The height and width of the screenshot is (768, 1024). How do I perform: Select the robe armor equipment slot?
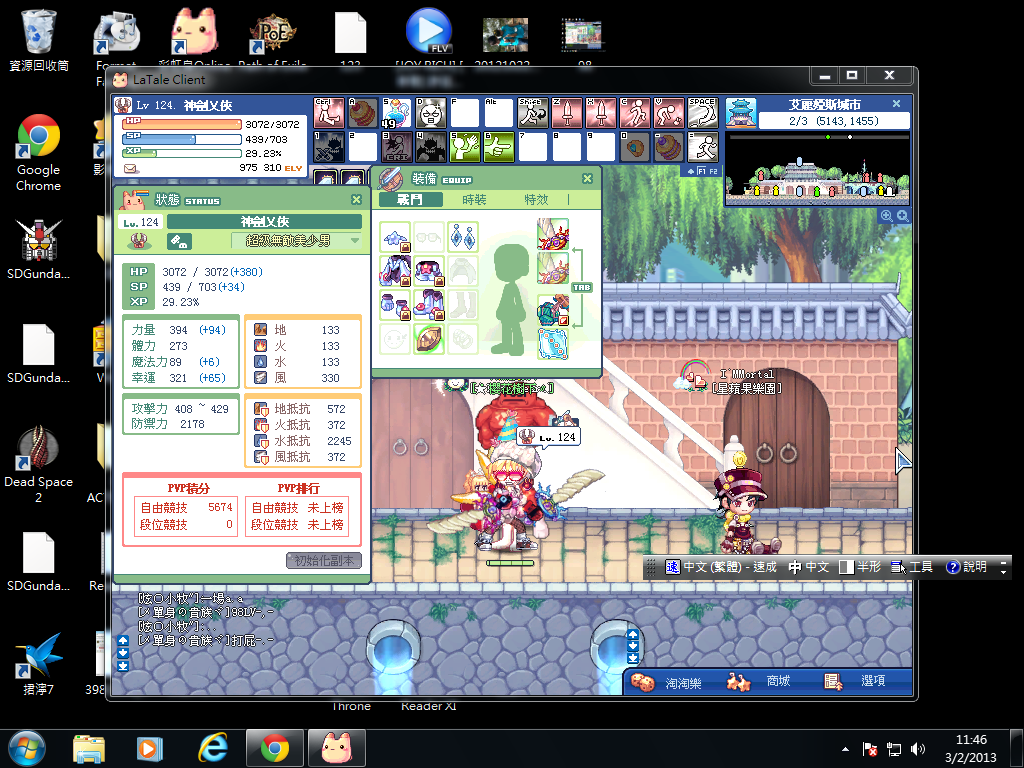tap(395, 271)
